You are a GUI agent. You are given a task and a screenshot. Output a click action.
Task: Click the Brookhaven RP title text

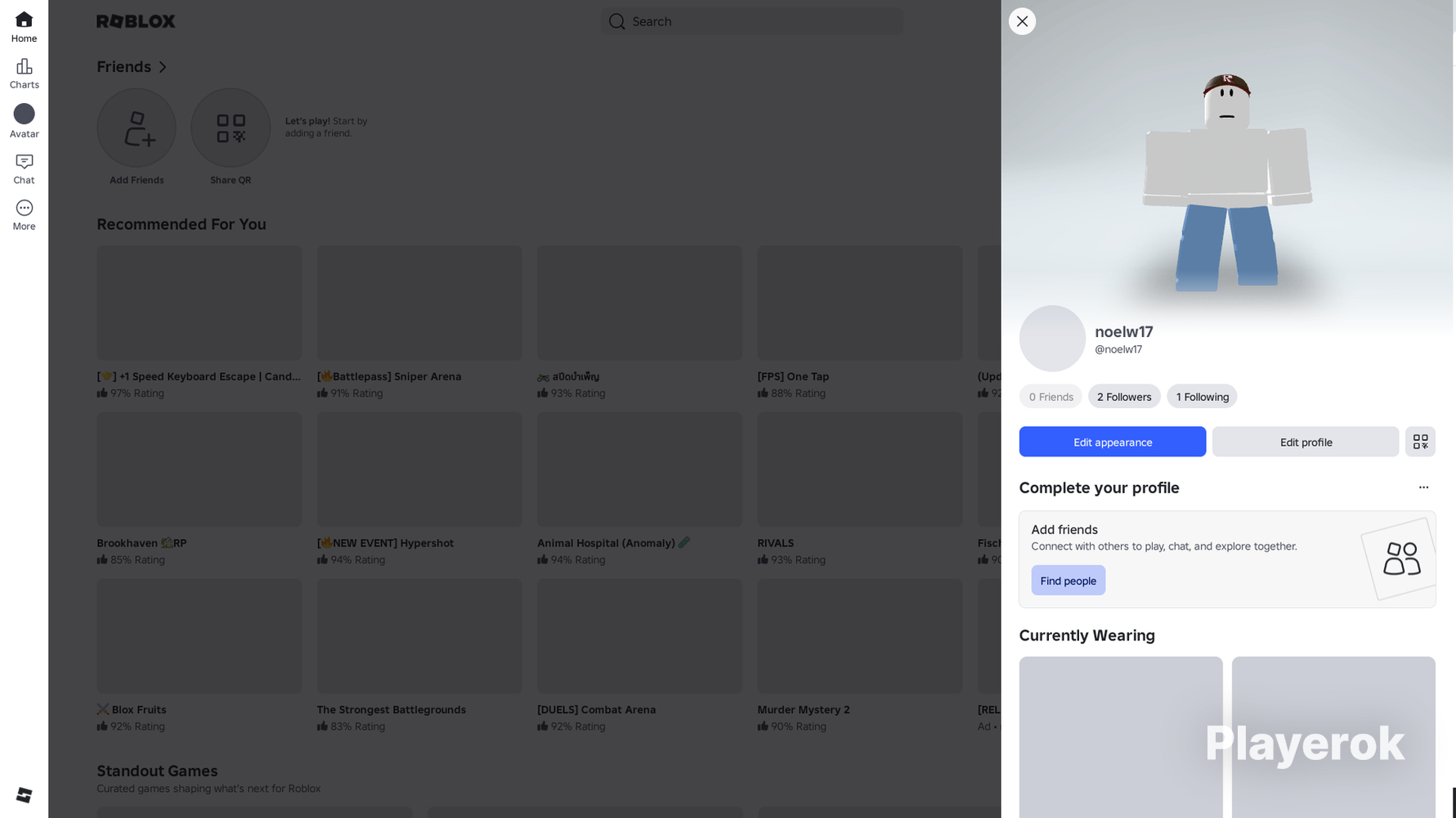pyautogui.click(x=141, y=543)
